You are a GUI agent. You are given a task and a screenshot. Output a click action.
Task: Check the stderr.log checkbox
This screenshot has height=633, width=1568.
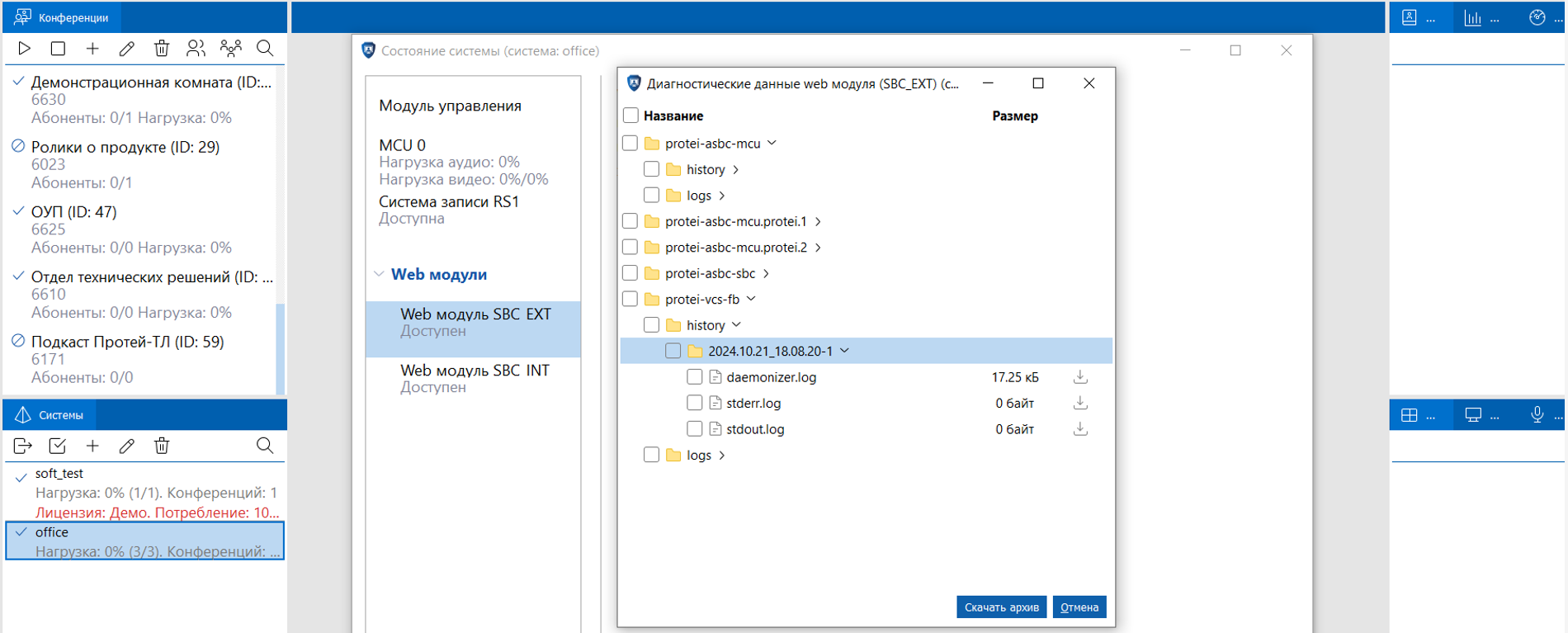[x=695, y=404]
